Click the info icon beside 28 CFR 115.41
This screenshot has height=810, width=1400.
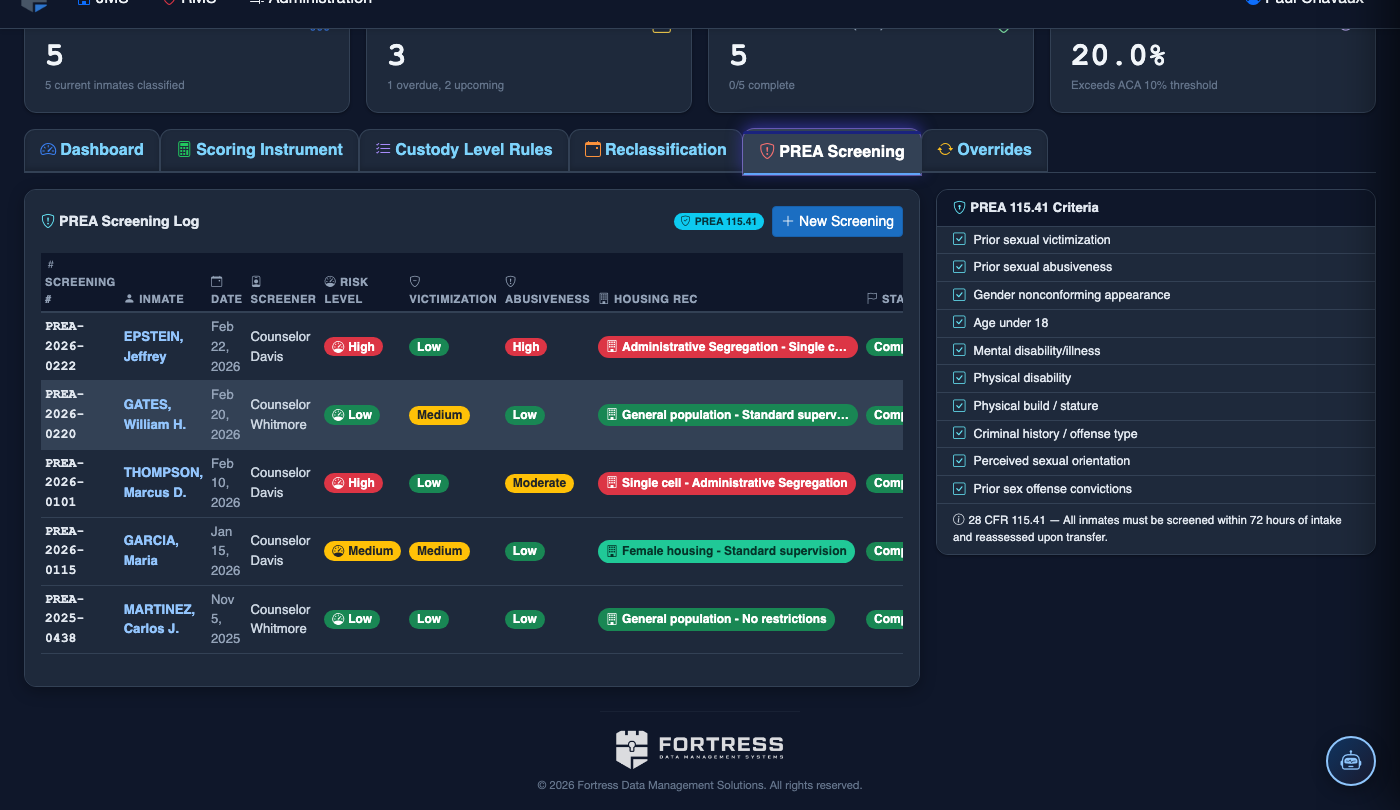959,520
